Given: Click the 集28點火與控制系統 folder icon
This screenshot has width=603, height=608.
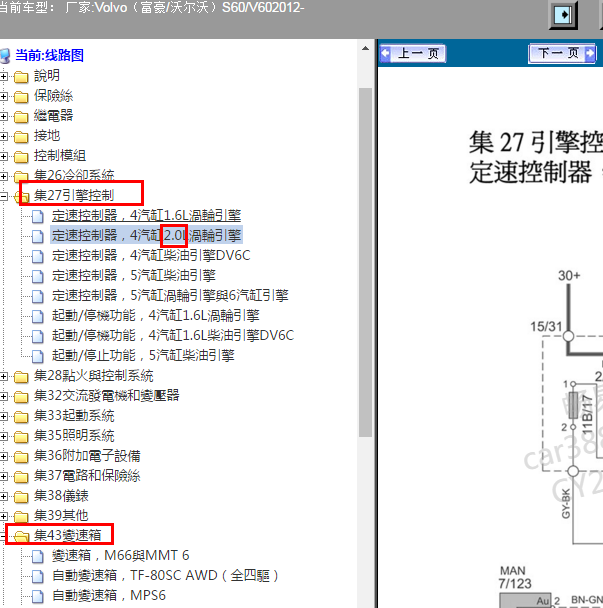Looking at the screenshot, I should click(x=21, y=377).
